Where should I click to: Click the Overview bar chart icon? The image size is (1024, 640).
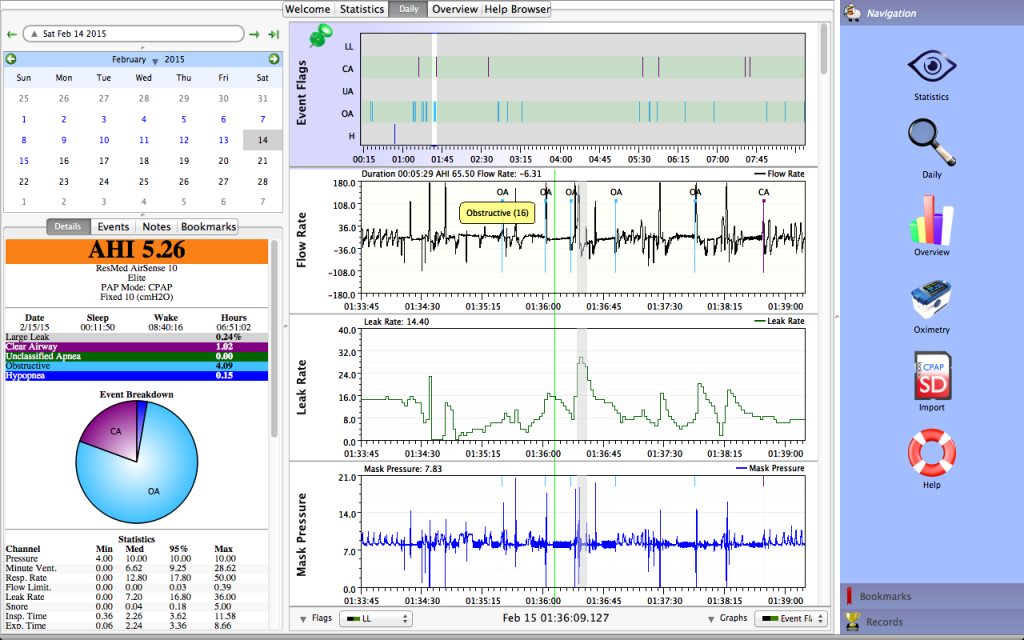point(930,220)
